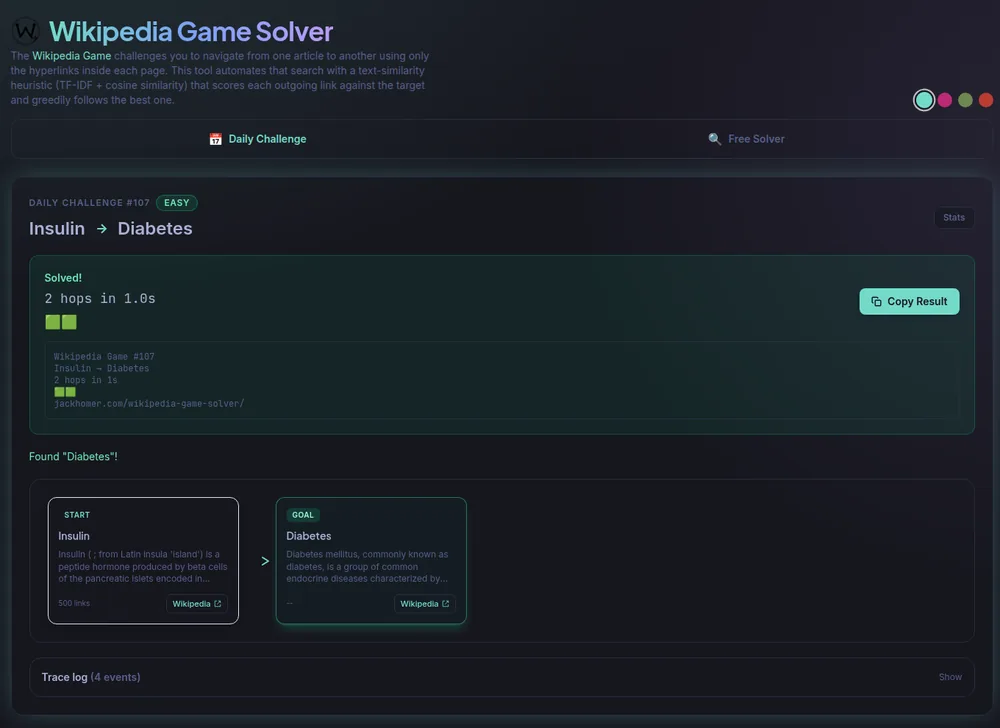
Task: Select the teal theme color dot
Action: click(923, 100)
